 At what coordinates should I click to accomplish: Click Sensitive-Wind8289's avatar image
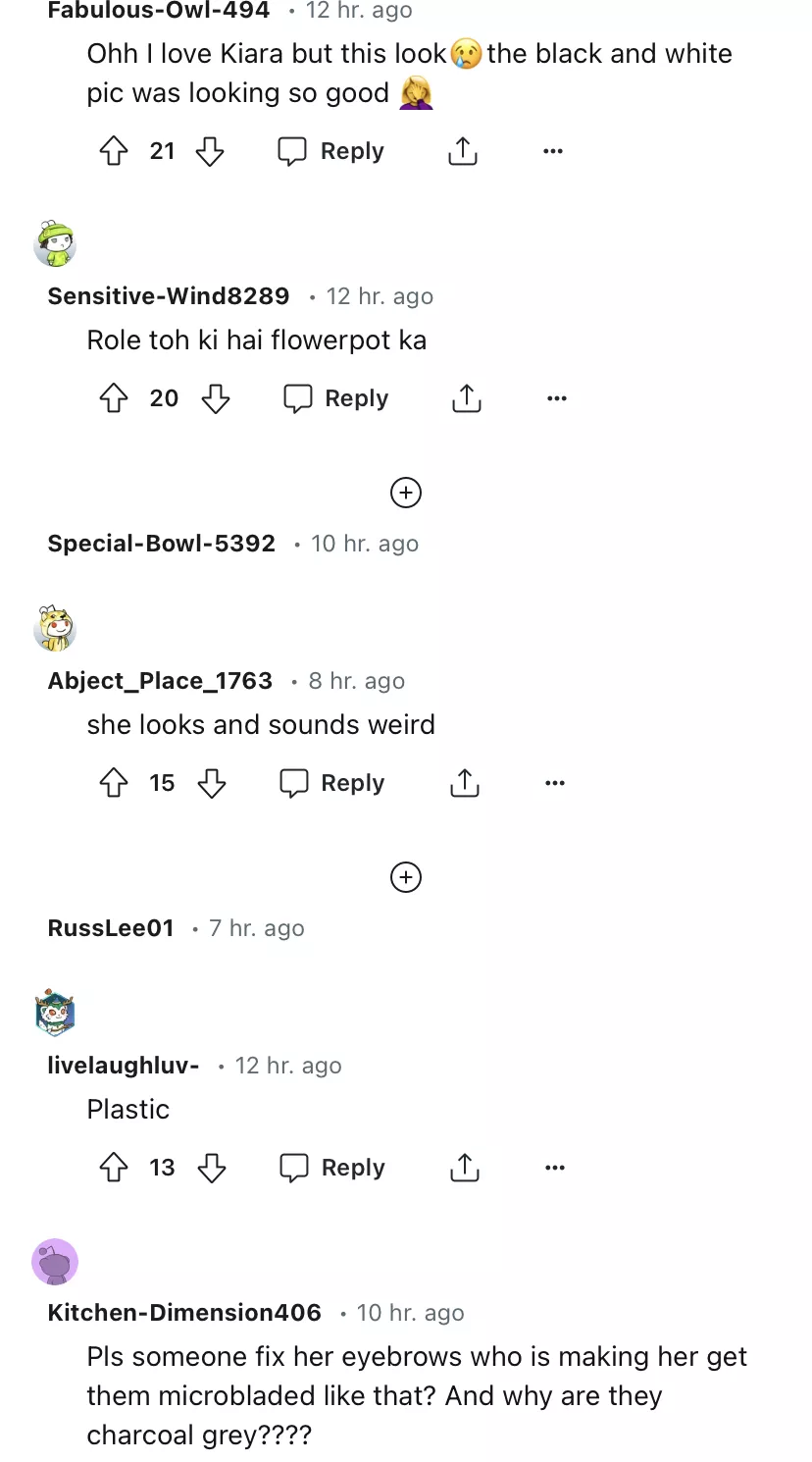[55, 244]
